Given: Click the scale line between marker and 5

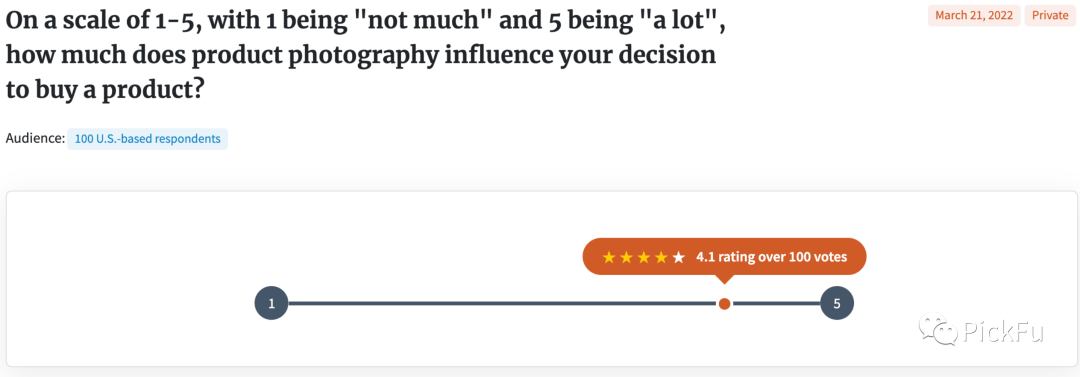Looking at the screenshot, I should 776,303.
